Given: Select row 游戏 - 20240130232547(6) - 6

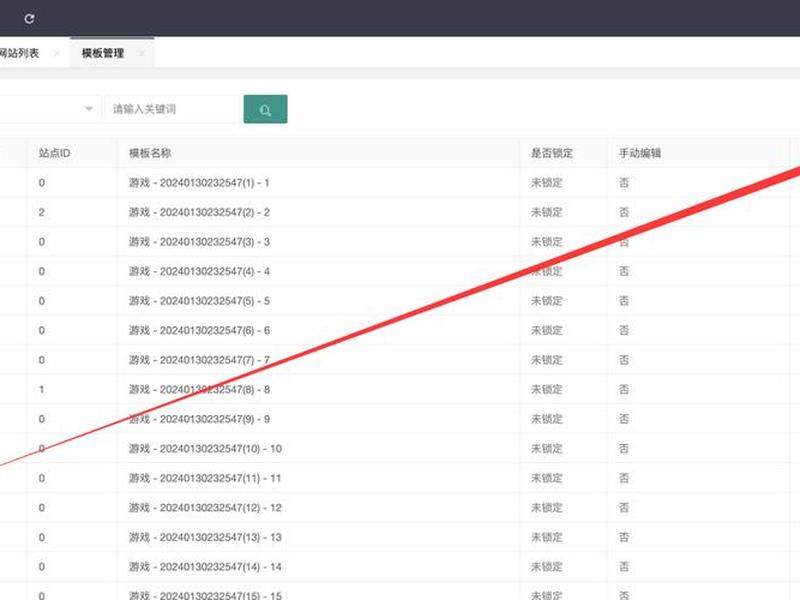Looking at the screenshot, I should coord(400,331).
